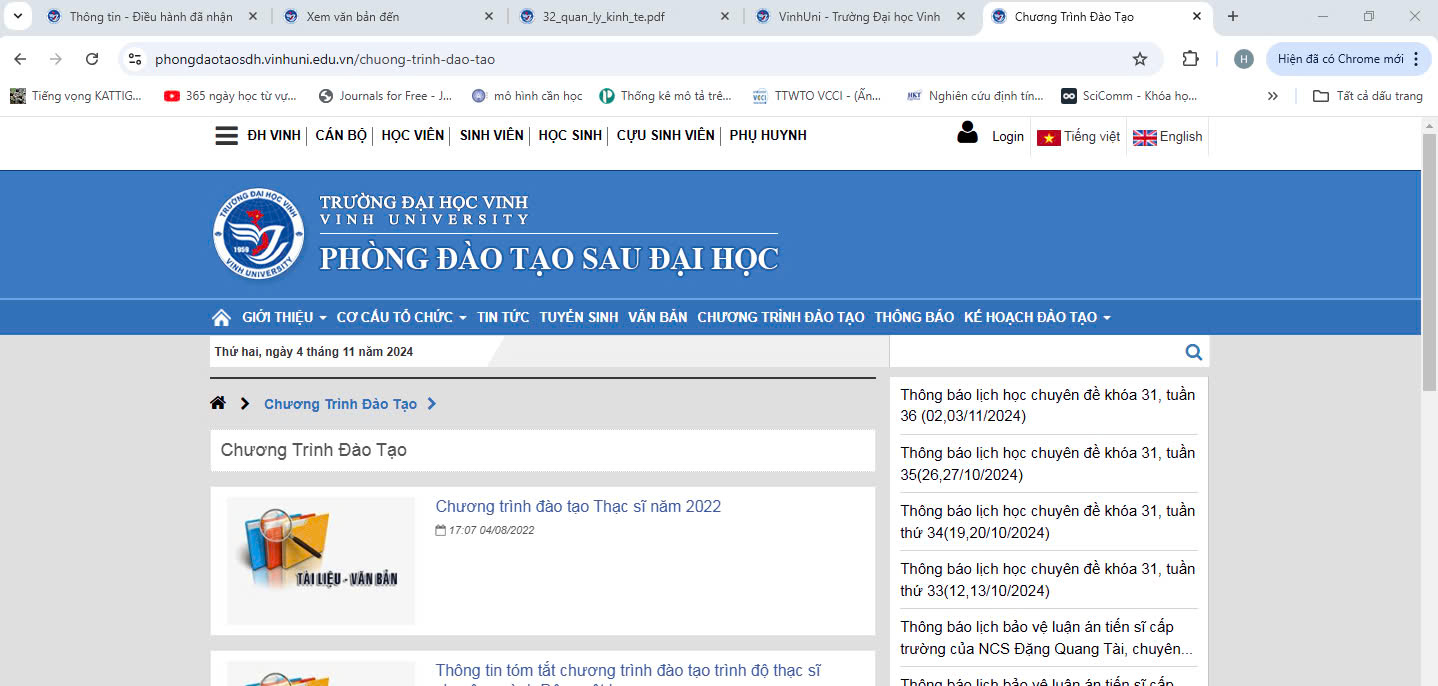The image size is (1438, 686).
Task: Select HỌC SINH in top menu
Action: click(x=570, y=135)
